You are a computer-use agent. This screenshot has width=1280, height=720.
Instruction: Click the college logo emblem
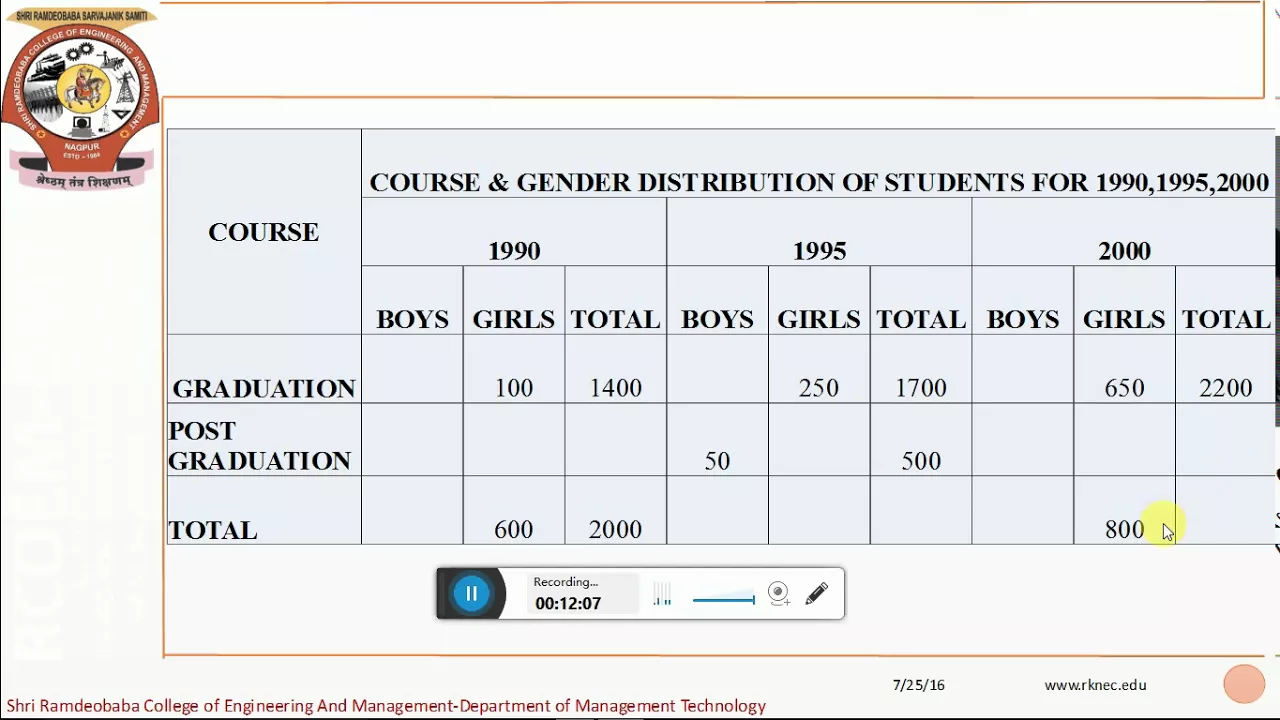(81, 98)
